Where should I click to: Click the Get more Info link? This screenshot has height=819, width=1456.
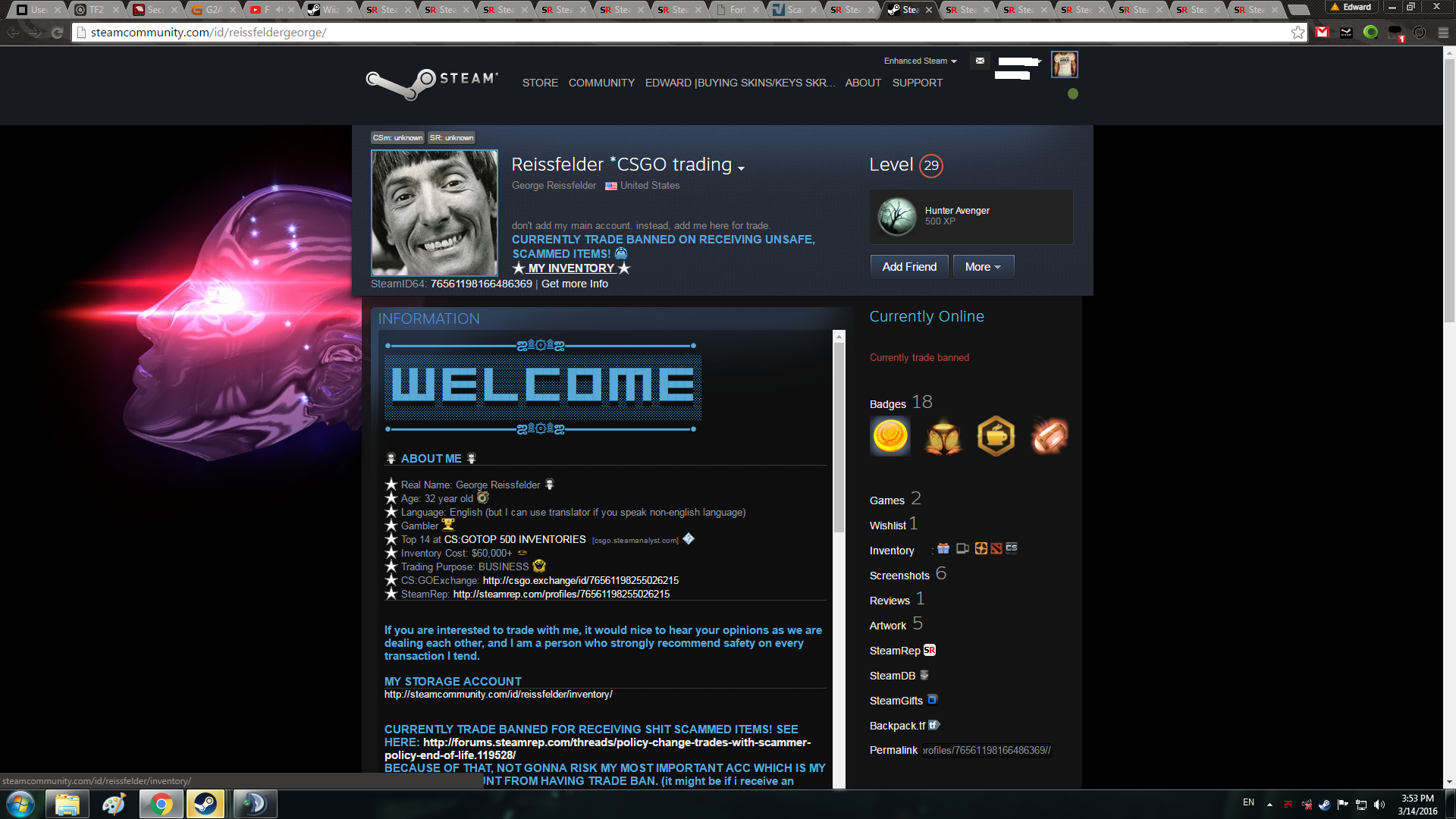click(x=574, y=284)
